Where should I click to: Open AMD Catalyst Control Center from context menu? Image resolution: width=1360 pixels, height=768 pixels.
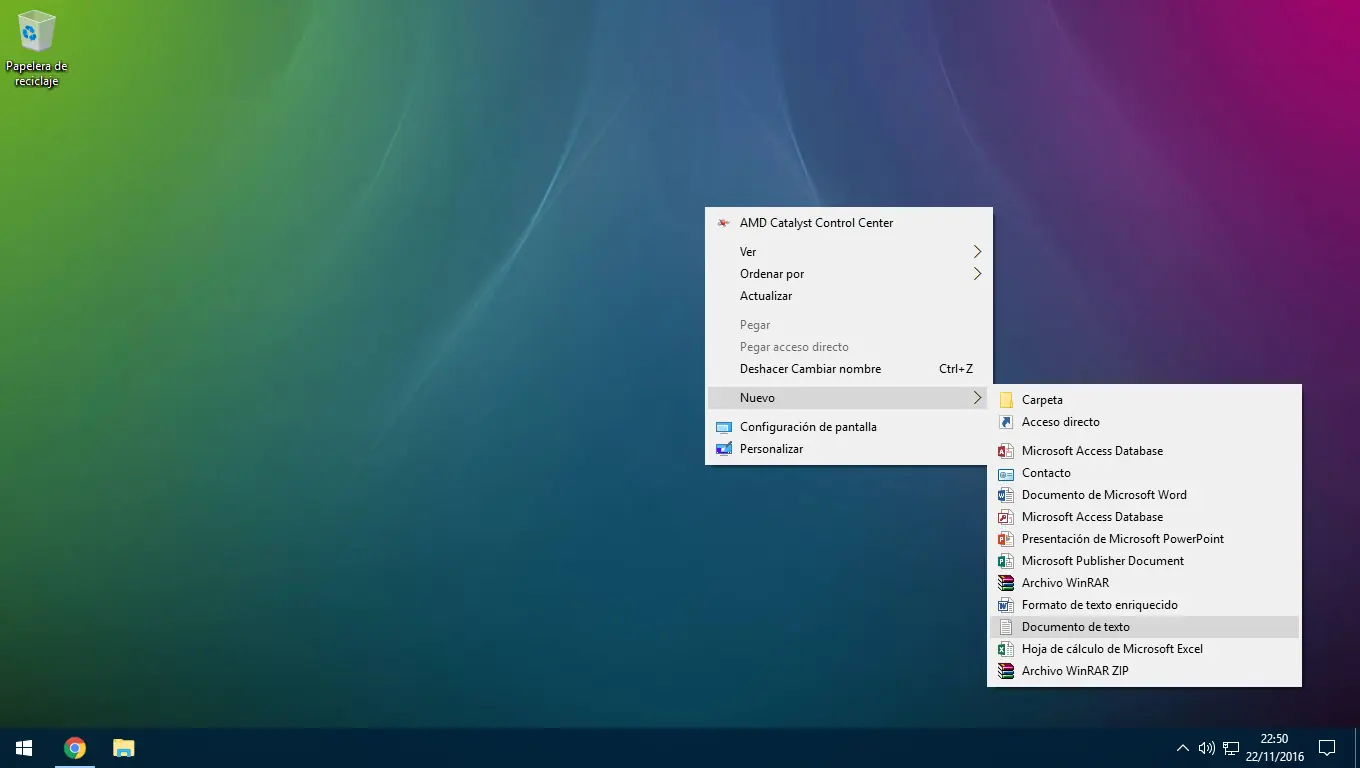click(x=849, y=223)
